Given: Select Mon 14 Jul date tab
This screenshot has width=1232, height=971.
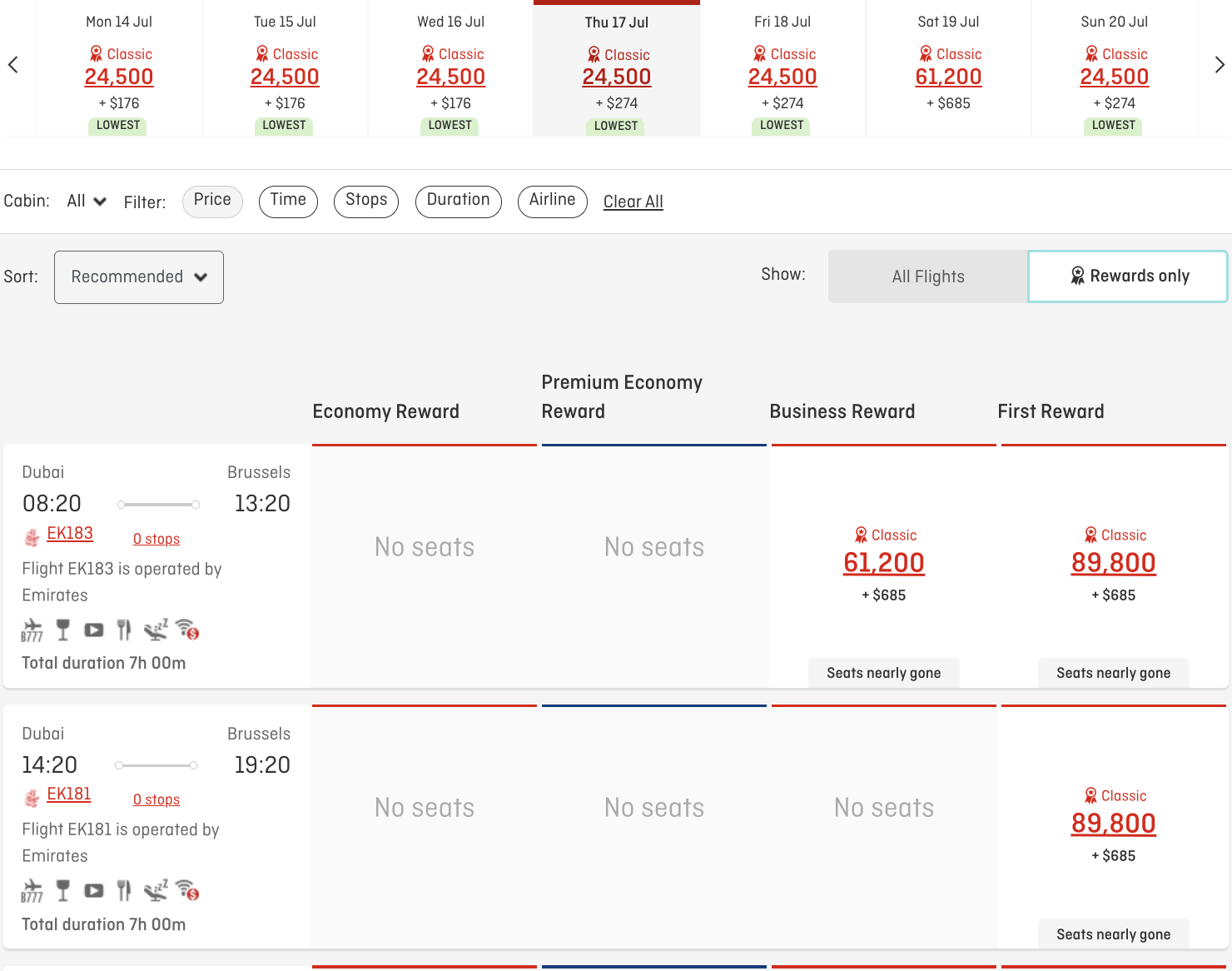Looking at the screenshot, I should (x=119, y=67).
